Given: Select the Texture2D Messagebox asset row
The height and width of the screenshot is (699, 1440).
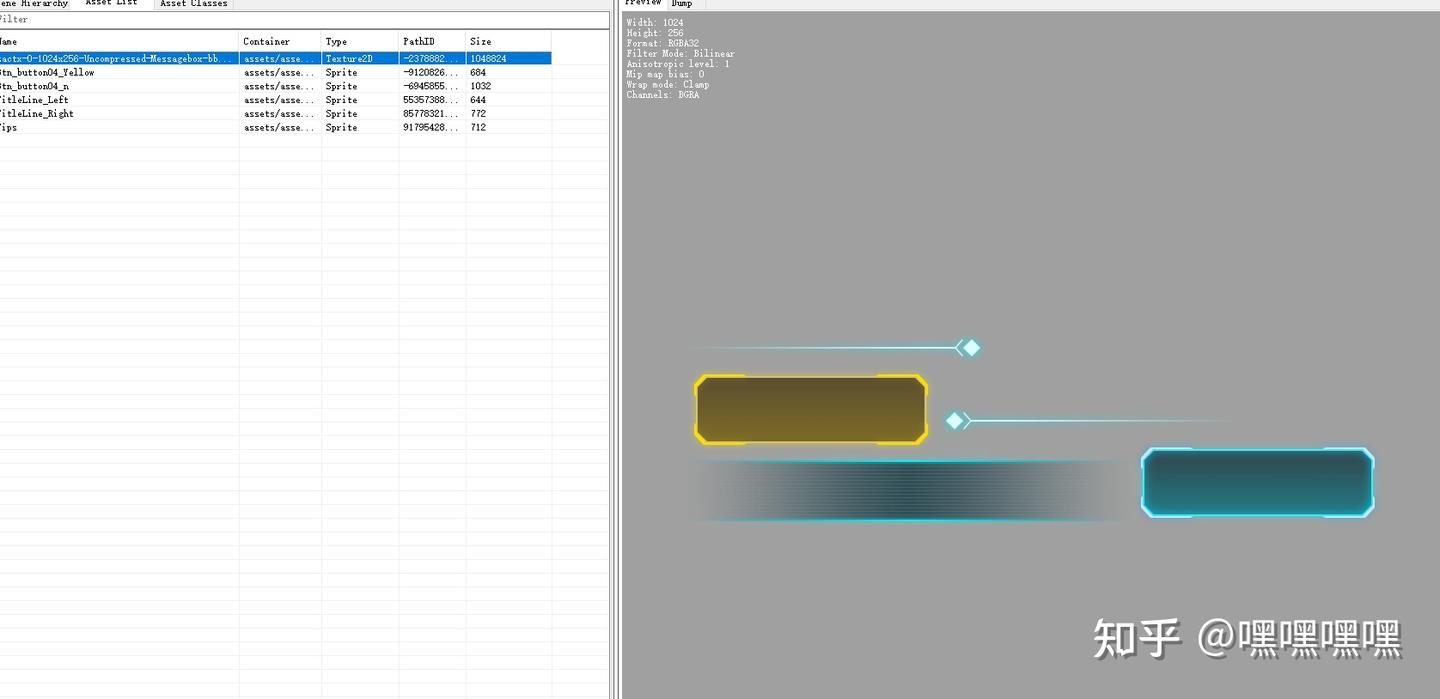Looking at the screenshot, I should tap(120, 58).
